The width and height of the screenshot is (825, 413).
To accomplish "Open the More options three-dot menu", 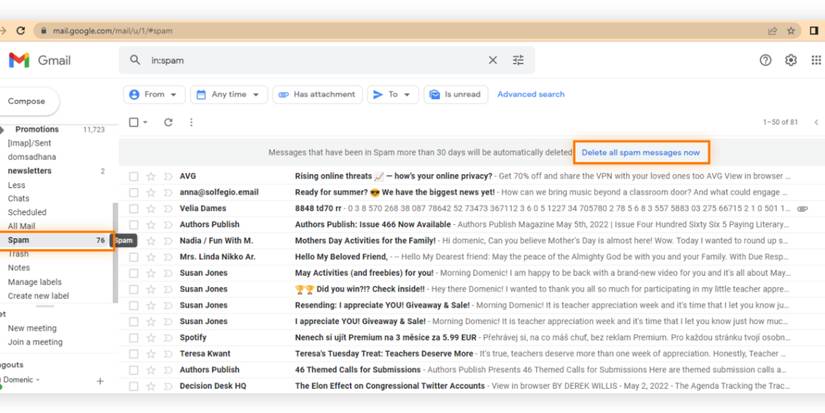I will [x=191, y=122].
